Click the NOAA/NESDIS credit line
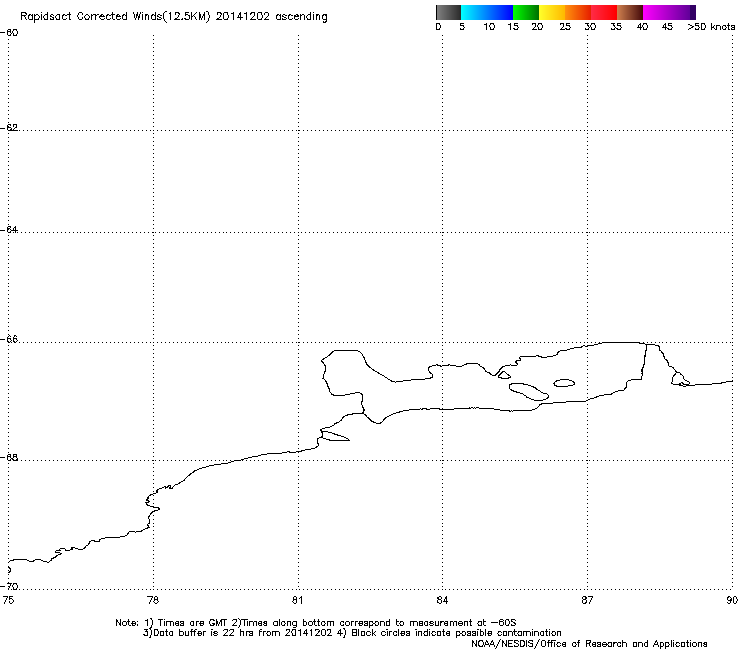This screenshot has width=740, height=650. click(589, 644)
